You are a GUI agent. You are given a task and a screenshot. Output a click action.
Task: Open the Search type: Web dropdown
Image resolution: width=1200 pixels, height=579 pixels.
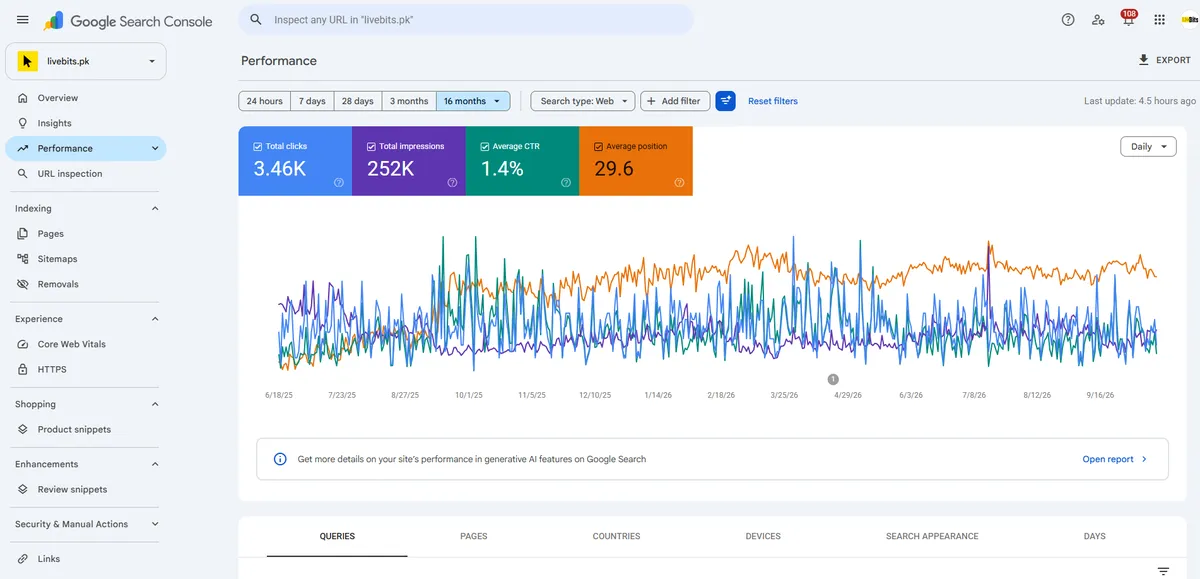[x=583, y=101]
